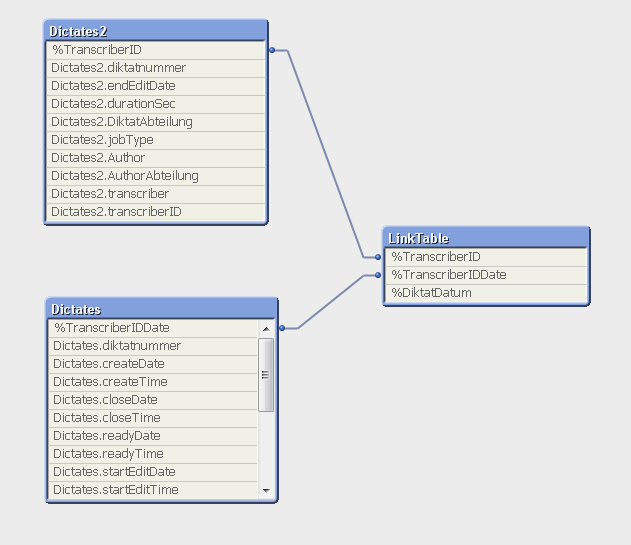Viewport: 631px width, 545px height.
Task: Select Dictates.startEditDate field
Action: pyautogui.click(x=153, y=472)
